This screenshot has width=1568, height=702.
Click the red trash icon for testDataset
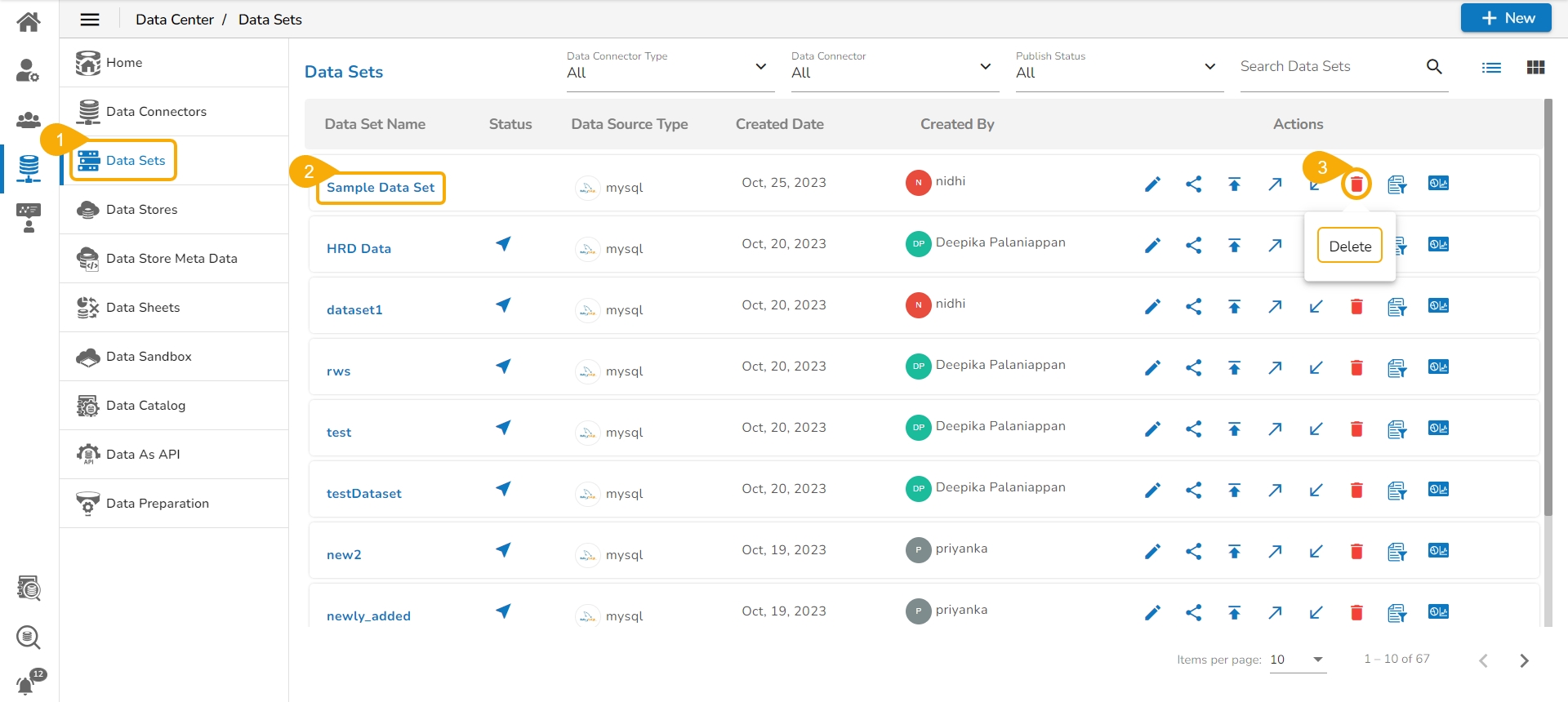1356,491
